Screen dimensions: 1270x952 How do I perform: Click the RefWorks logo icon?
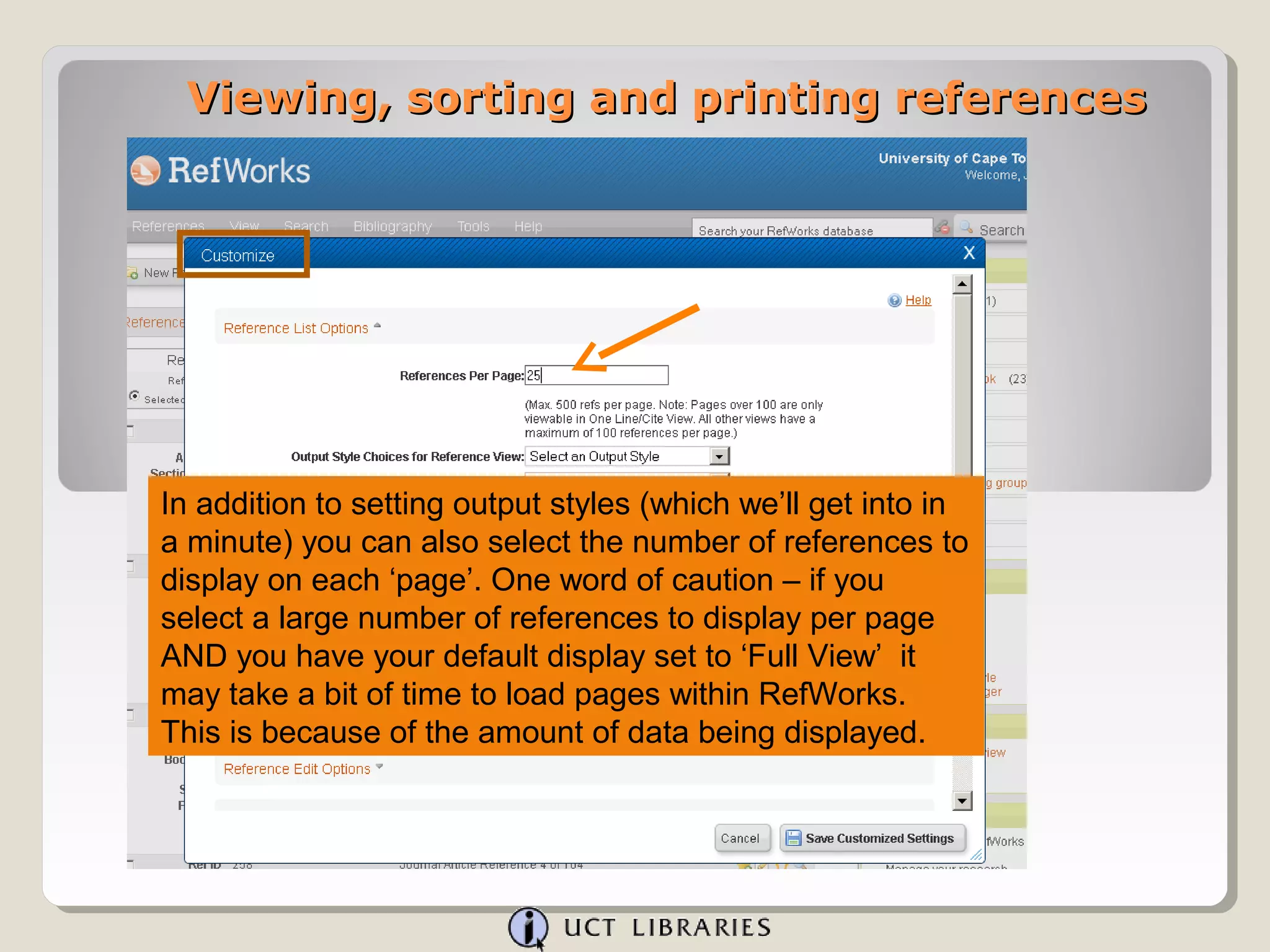[146, 170]
